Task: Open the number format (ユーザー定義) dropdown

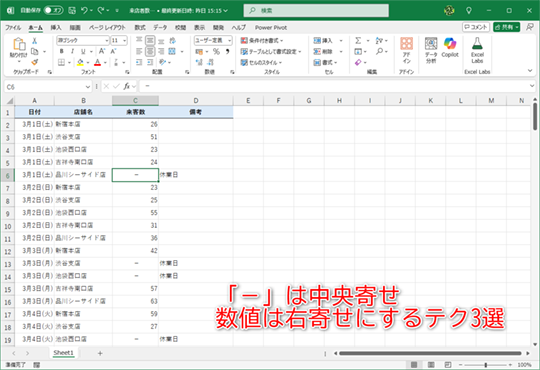Action: click(229, 41)
